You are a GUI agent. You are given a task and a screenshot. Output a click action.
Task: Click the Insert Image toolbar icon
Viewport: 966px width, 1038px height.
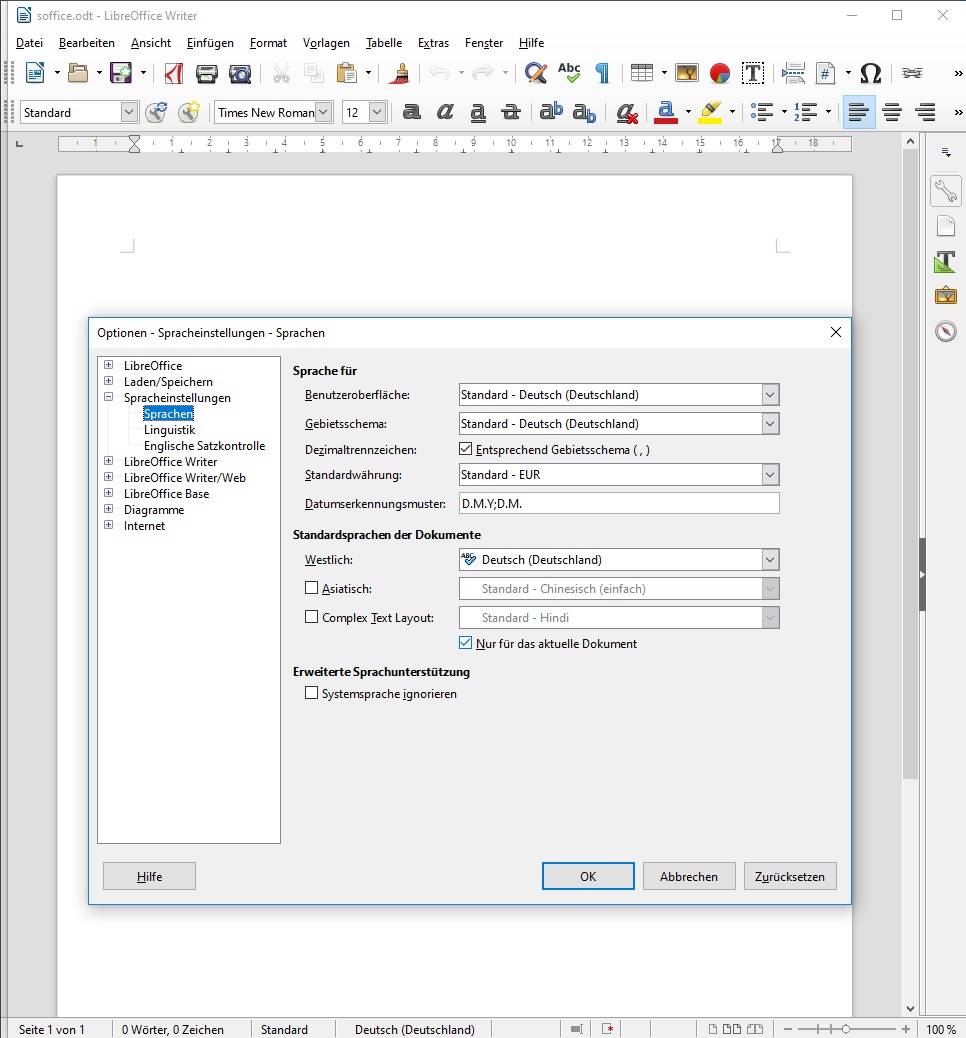[x=687, y=73]
